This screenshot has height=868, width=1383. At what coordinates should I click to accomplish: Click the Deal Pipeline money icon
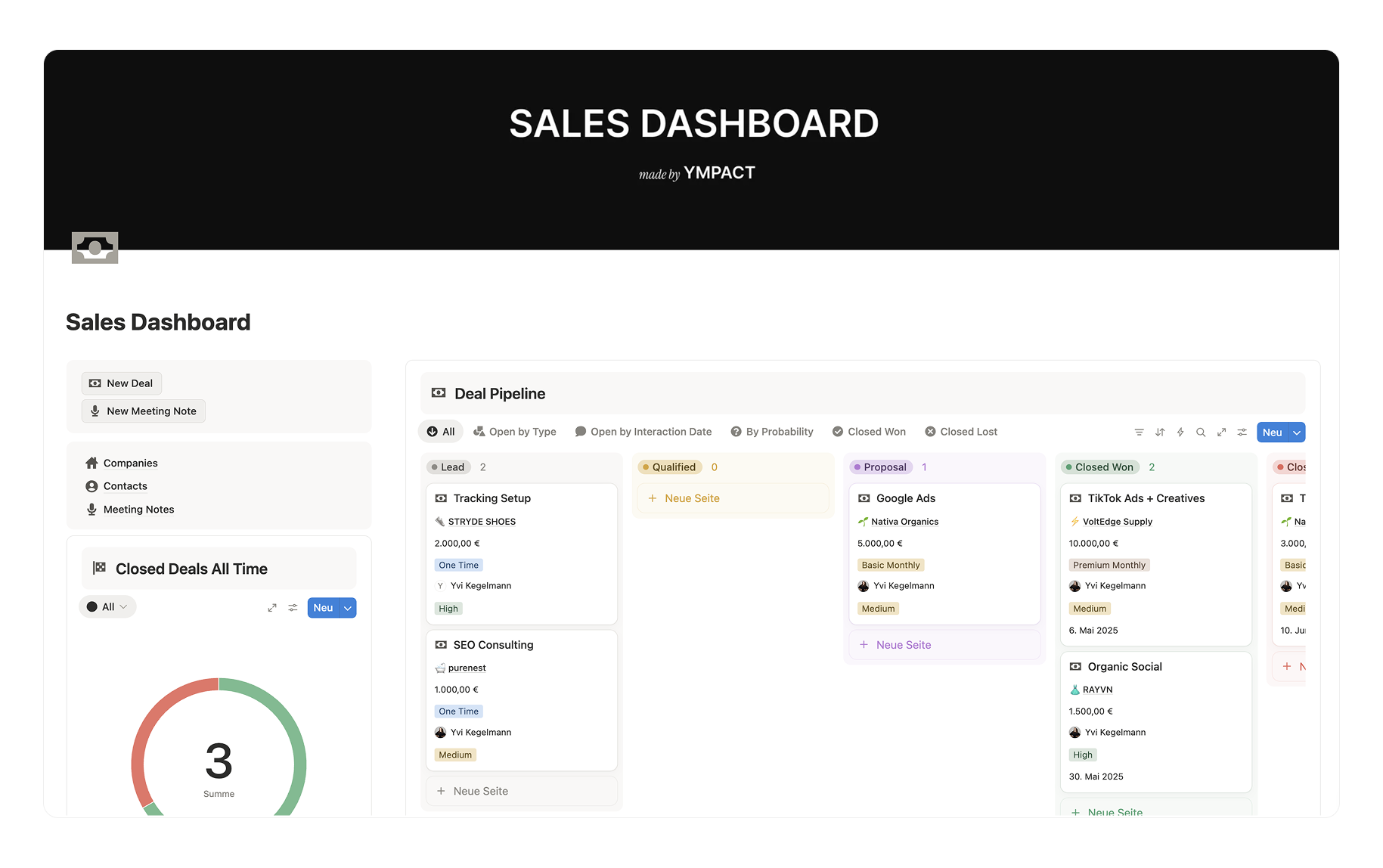439,393
